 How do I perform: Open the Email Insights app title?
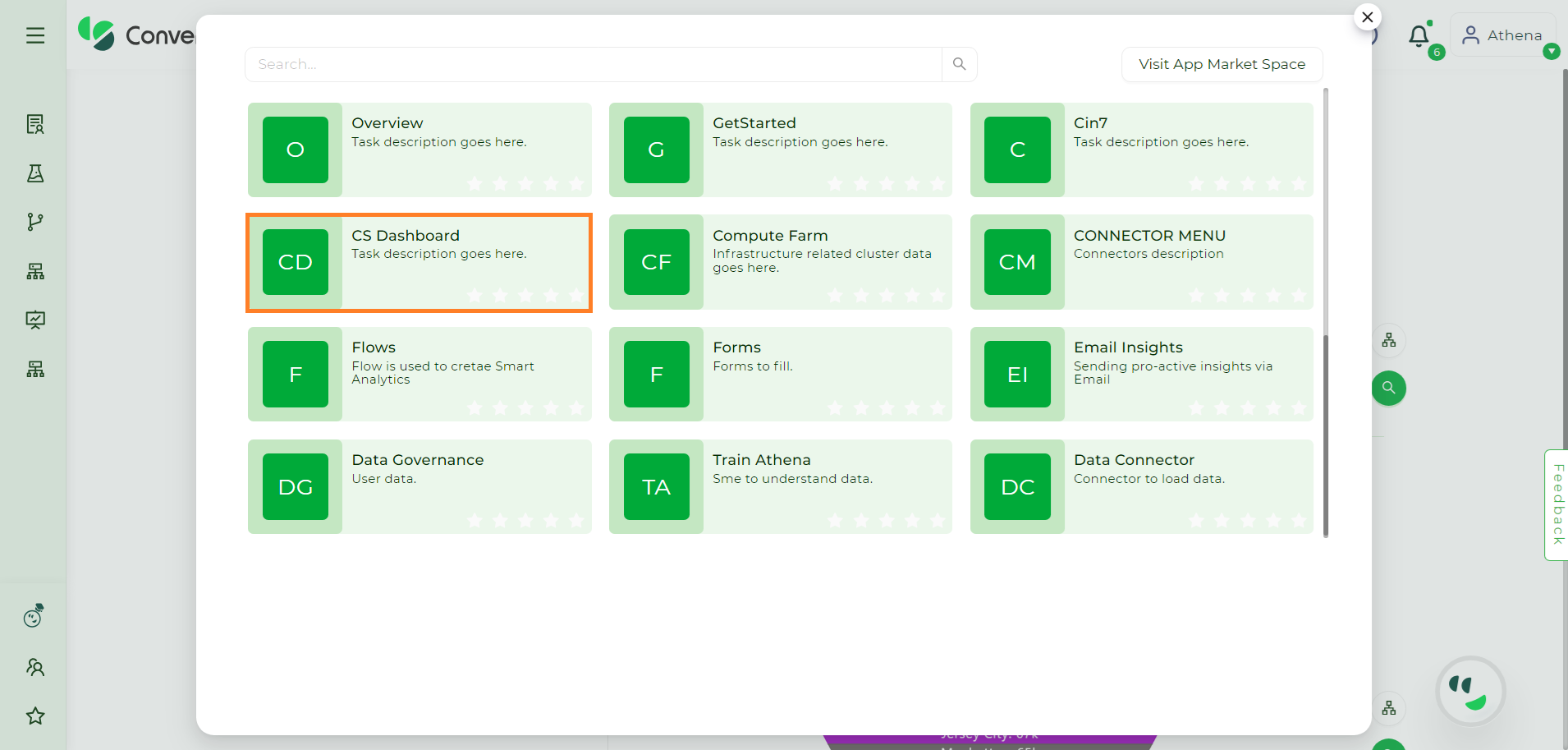pos(1128,347)
